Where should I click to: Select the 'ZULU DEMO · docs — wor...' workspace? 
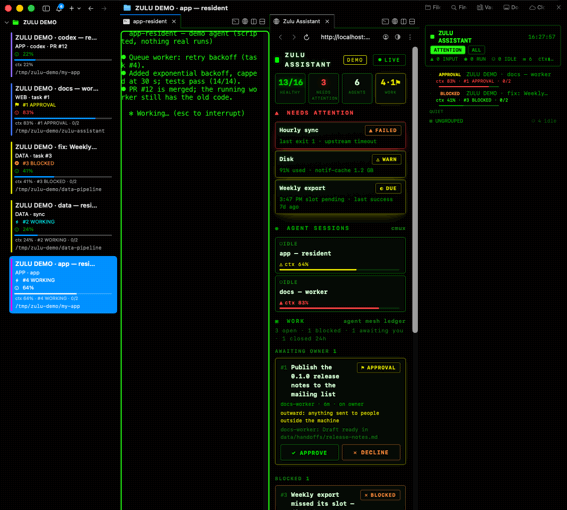tap(63, 109)
